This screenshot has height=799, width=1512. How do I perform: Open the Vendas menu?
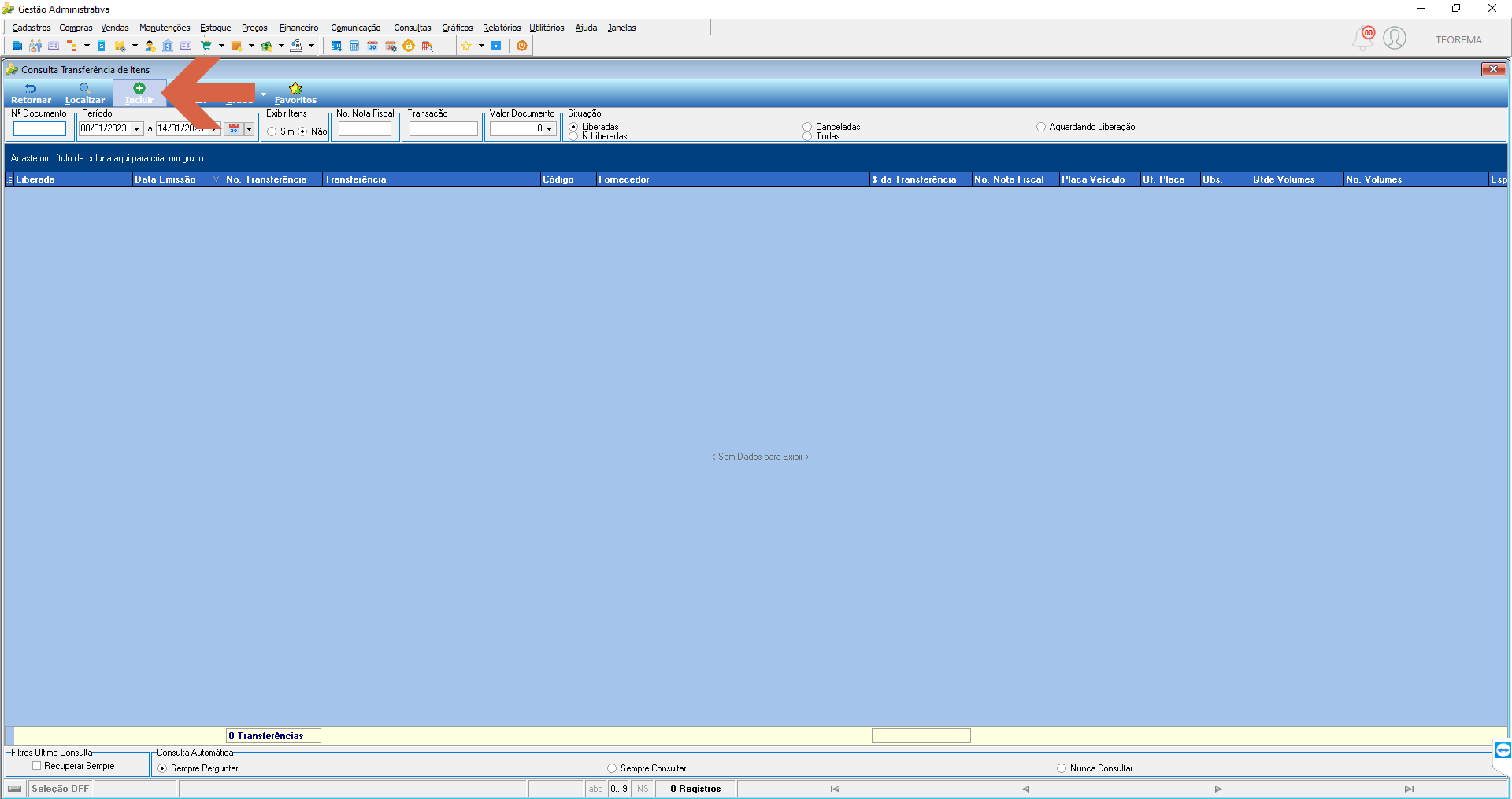click(115, 28)
